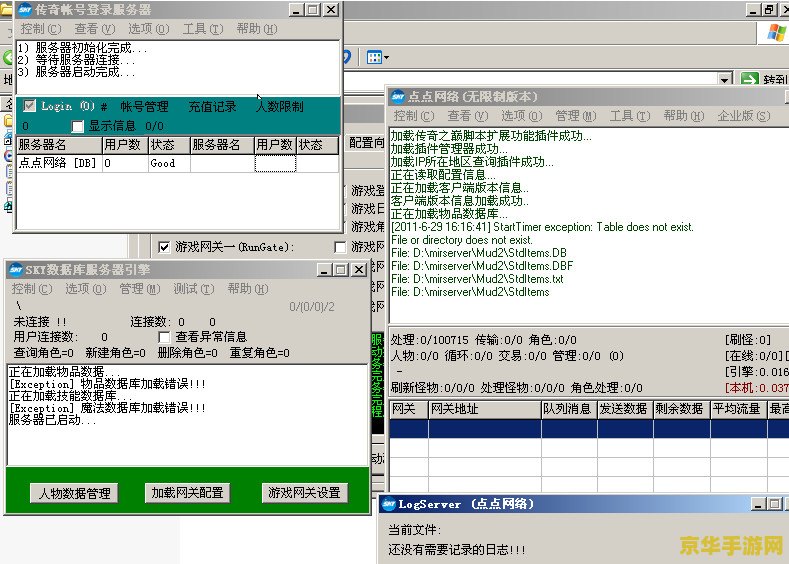Click [Exception] 物品数据库加载错误 log line

pos(107,384)
